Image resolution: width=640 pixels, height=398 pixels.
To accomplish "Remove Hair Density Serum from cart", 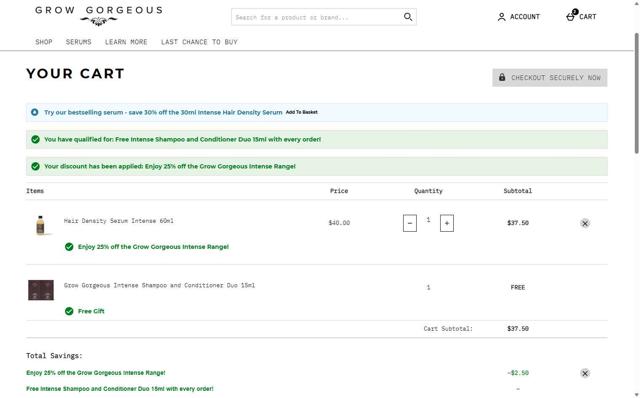I will coord(584,223).
